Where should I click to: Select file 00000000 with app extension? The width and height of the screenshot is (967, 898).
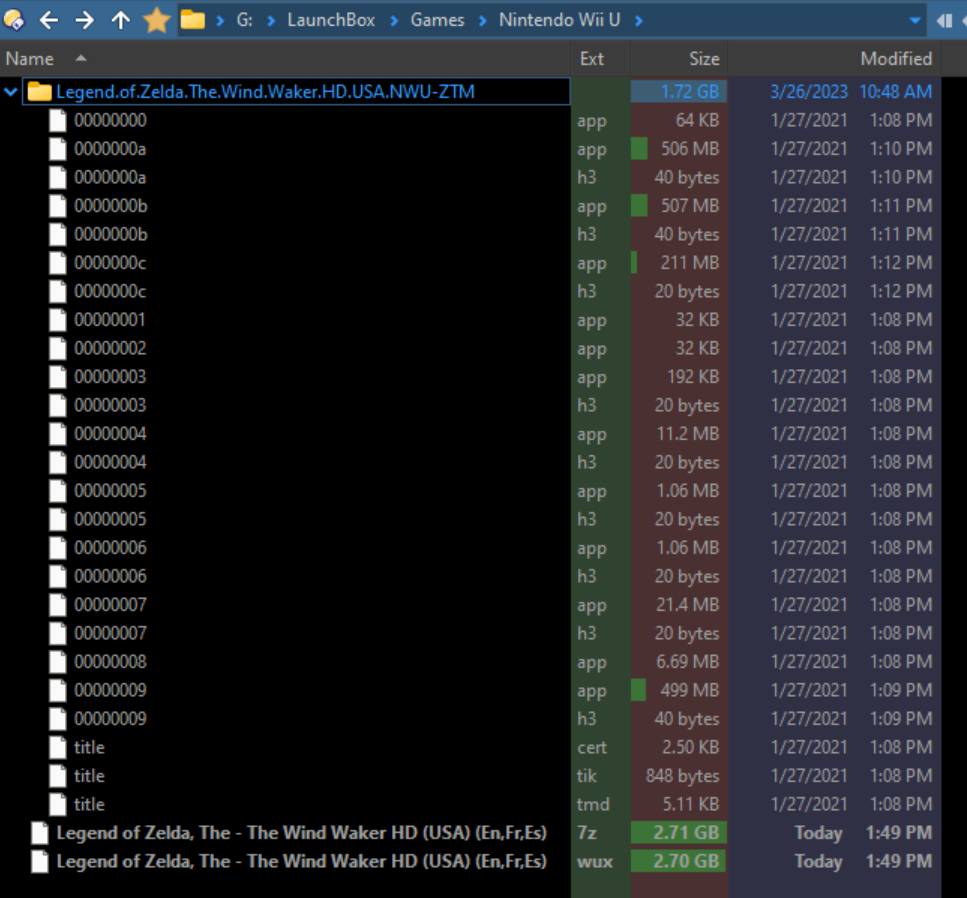click(x=110, y=120)
